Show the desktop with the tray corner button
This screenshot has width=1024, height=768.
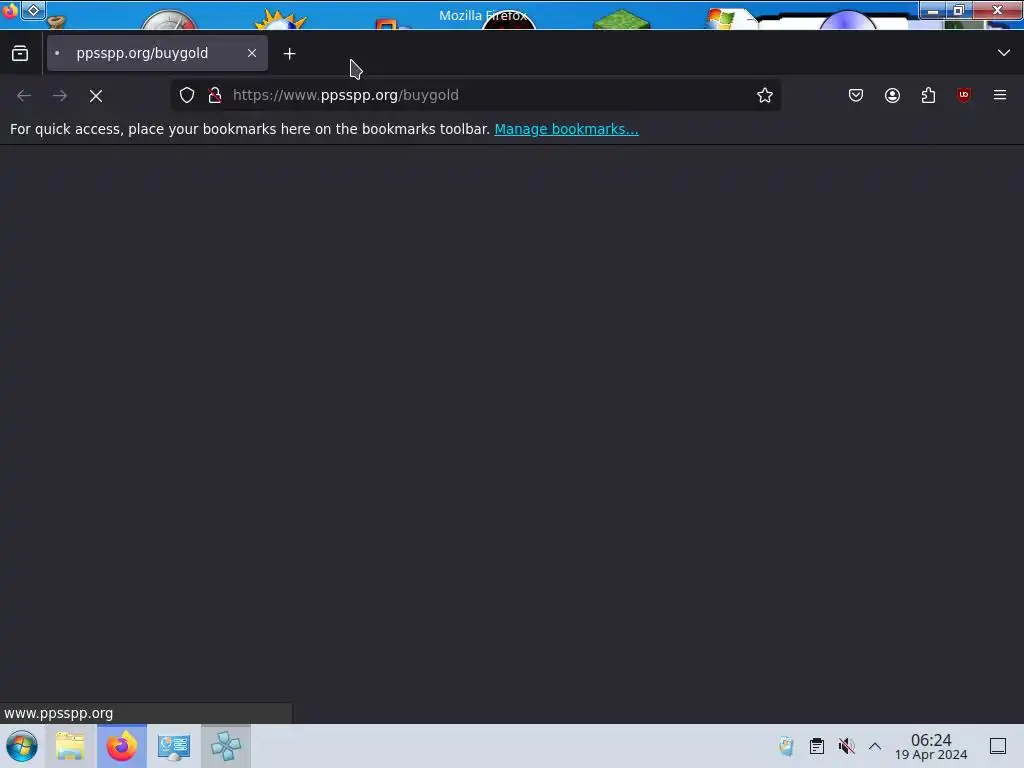click(x=998, y=746)
